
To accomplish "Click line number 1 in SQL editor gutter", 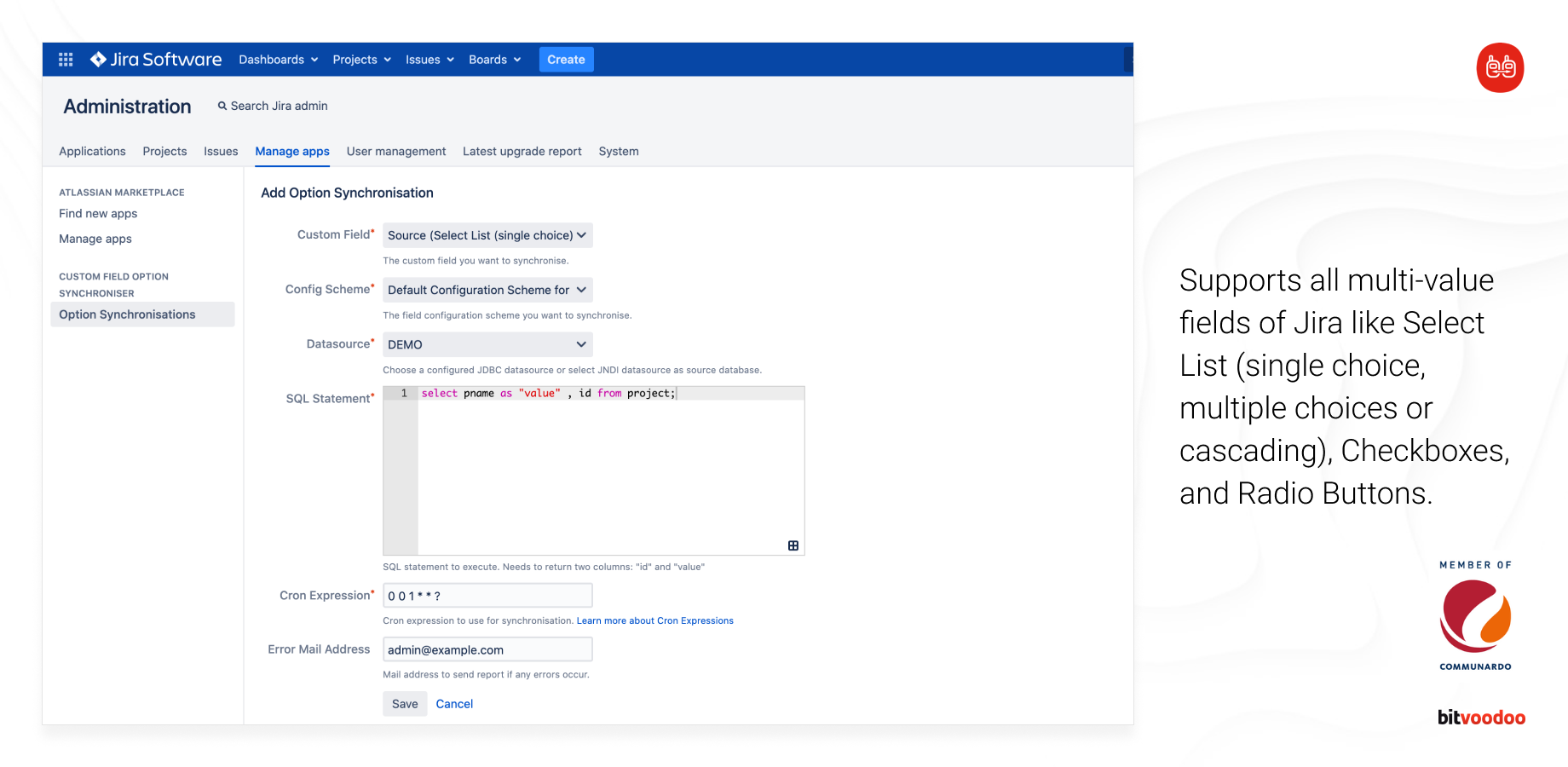I will click(404, 394).
